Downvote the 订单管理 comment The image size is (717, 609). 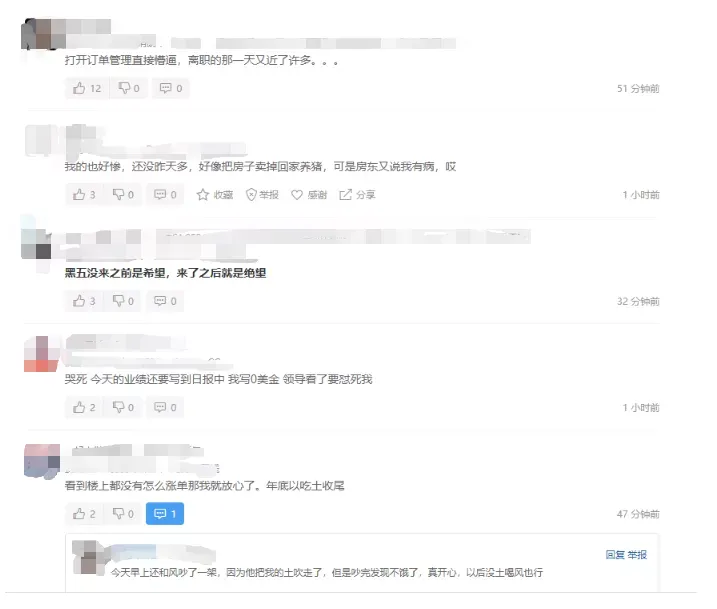pyautogui.click(x=129, y=88)
